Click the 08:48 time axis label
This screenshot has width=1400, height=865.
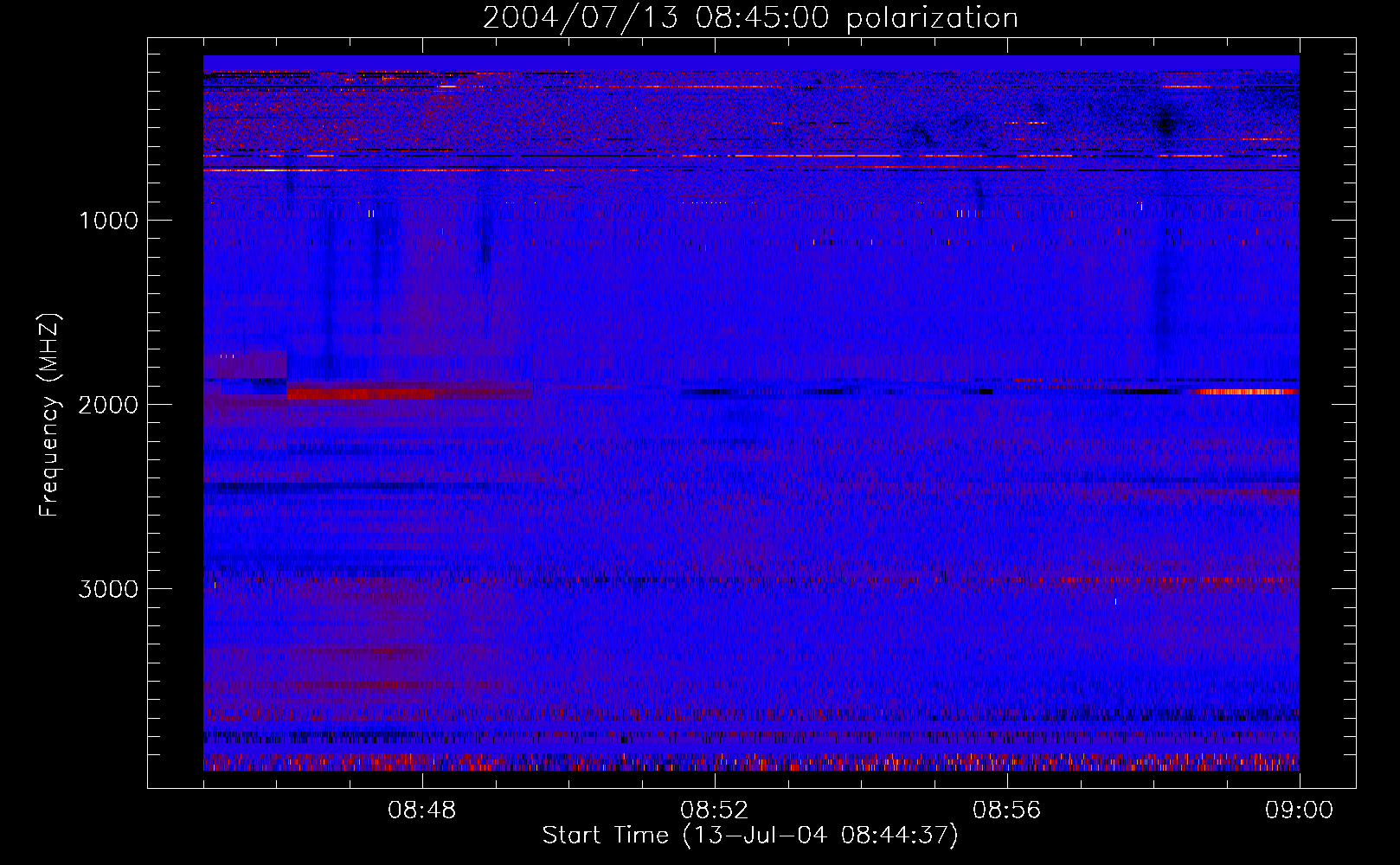pyautogui.click(x=422, y=811)
